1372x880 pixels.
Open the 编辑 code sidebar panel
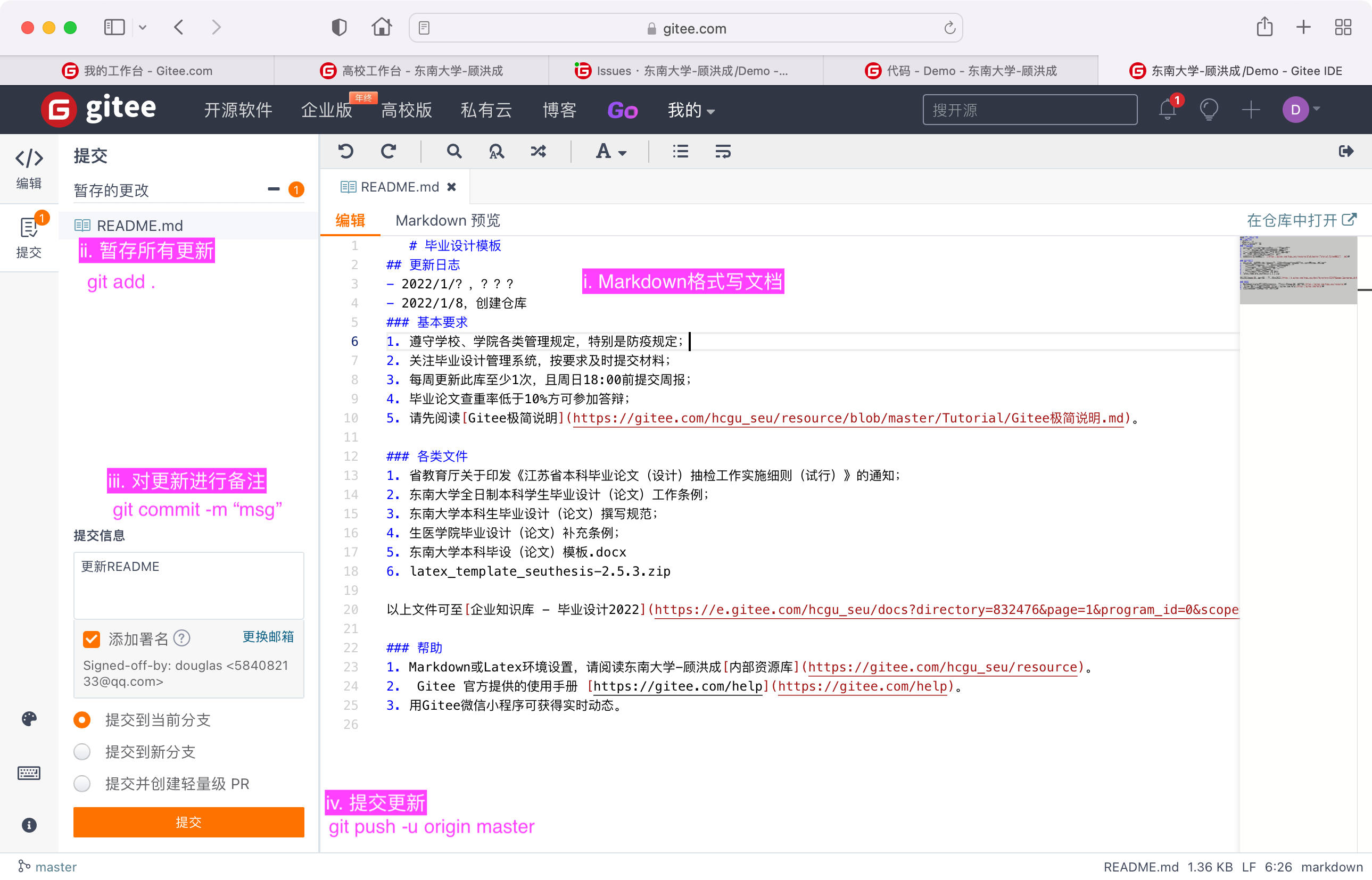point(29,169)
